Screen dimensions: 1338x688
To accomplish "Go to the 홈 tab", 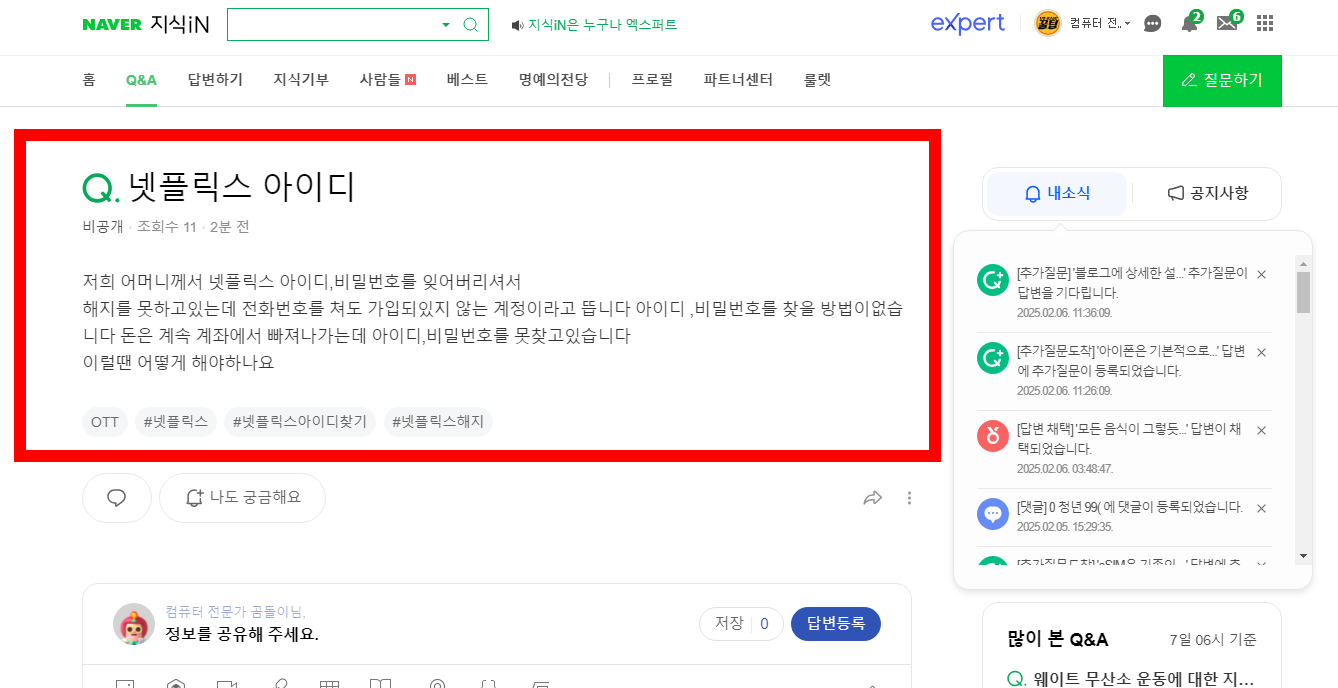I will [x=89, y=80].
